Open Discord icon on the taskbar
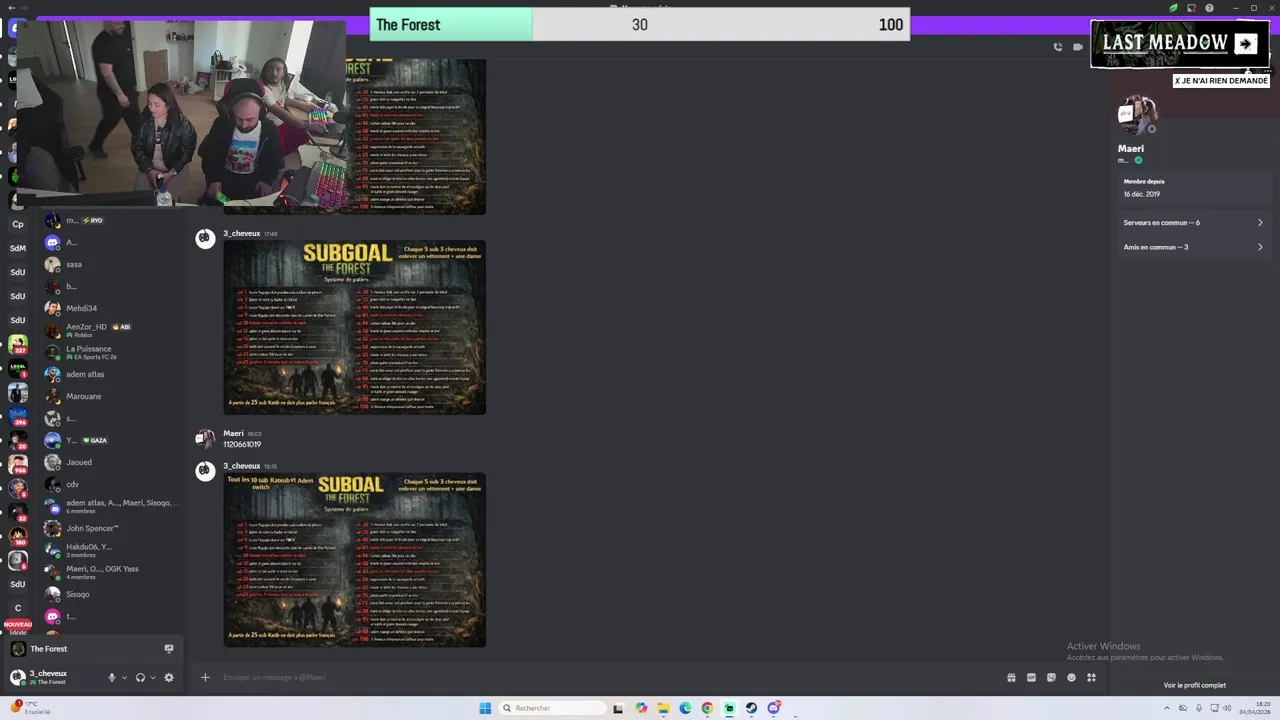This screenshot has width=1280, height=720. (x=773, y=708)
